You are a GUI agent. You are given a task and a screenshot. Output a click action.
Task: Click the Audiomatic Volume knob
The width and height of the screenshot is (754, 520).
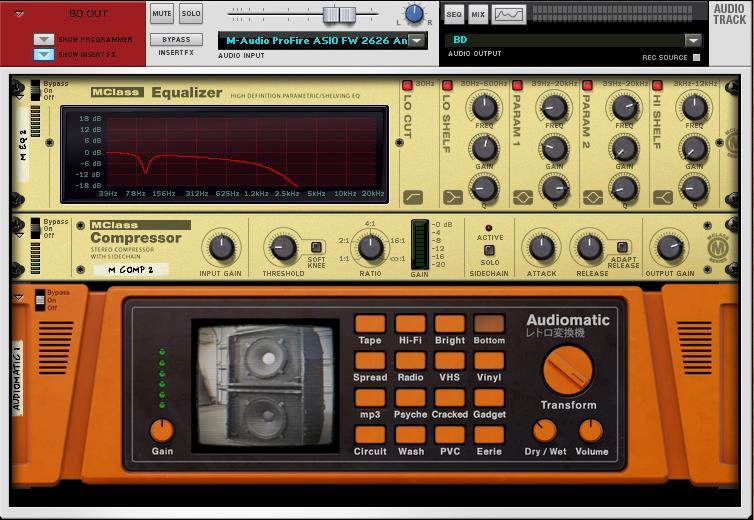pyautogui.click(x=591, y=431)
